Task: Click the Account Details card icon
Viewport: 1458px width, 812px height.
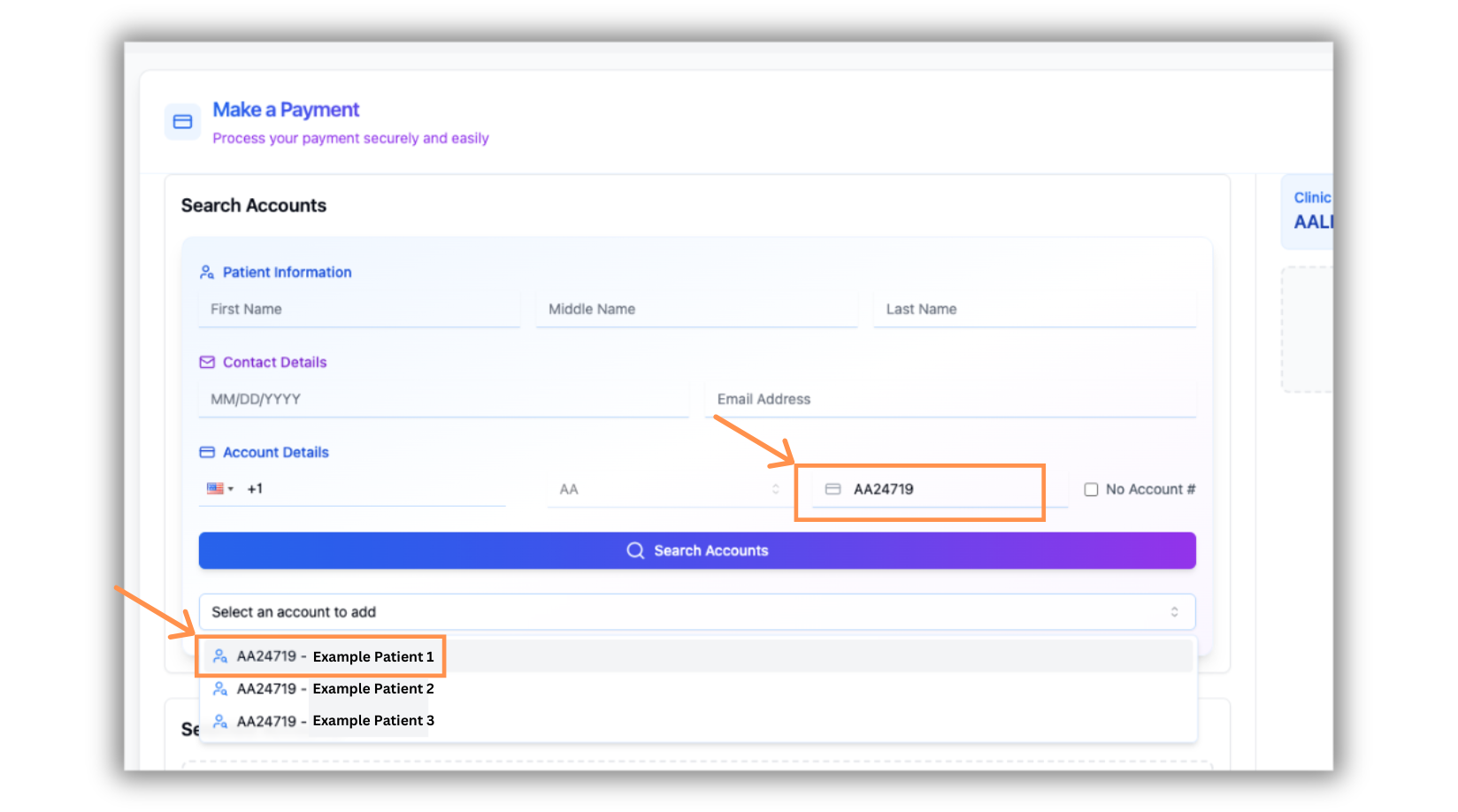Action: 207,453
